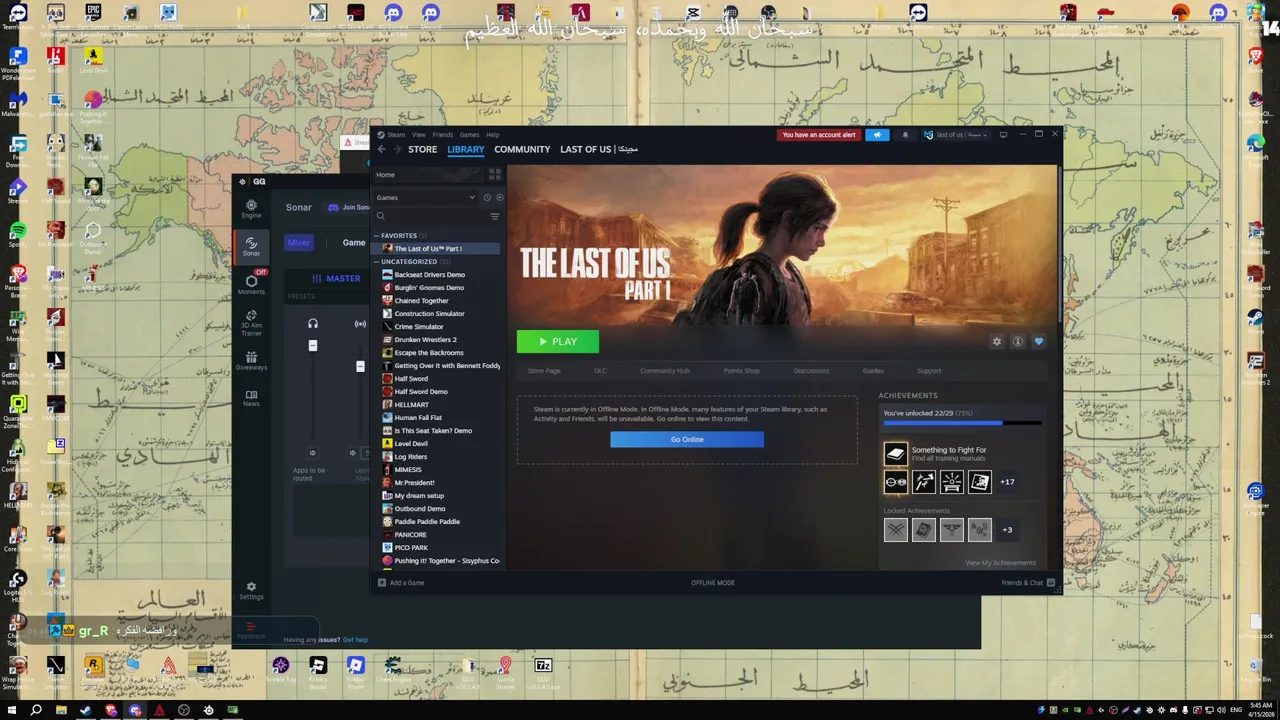Go back with the Steam back arrow
The image size is (1280, 720).
(x=381, y=149)
